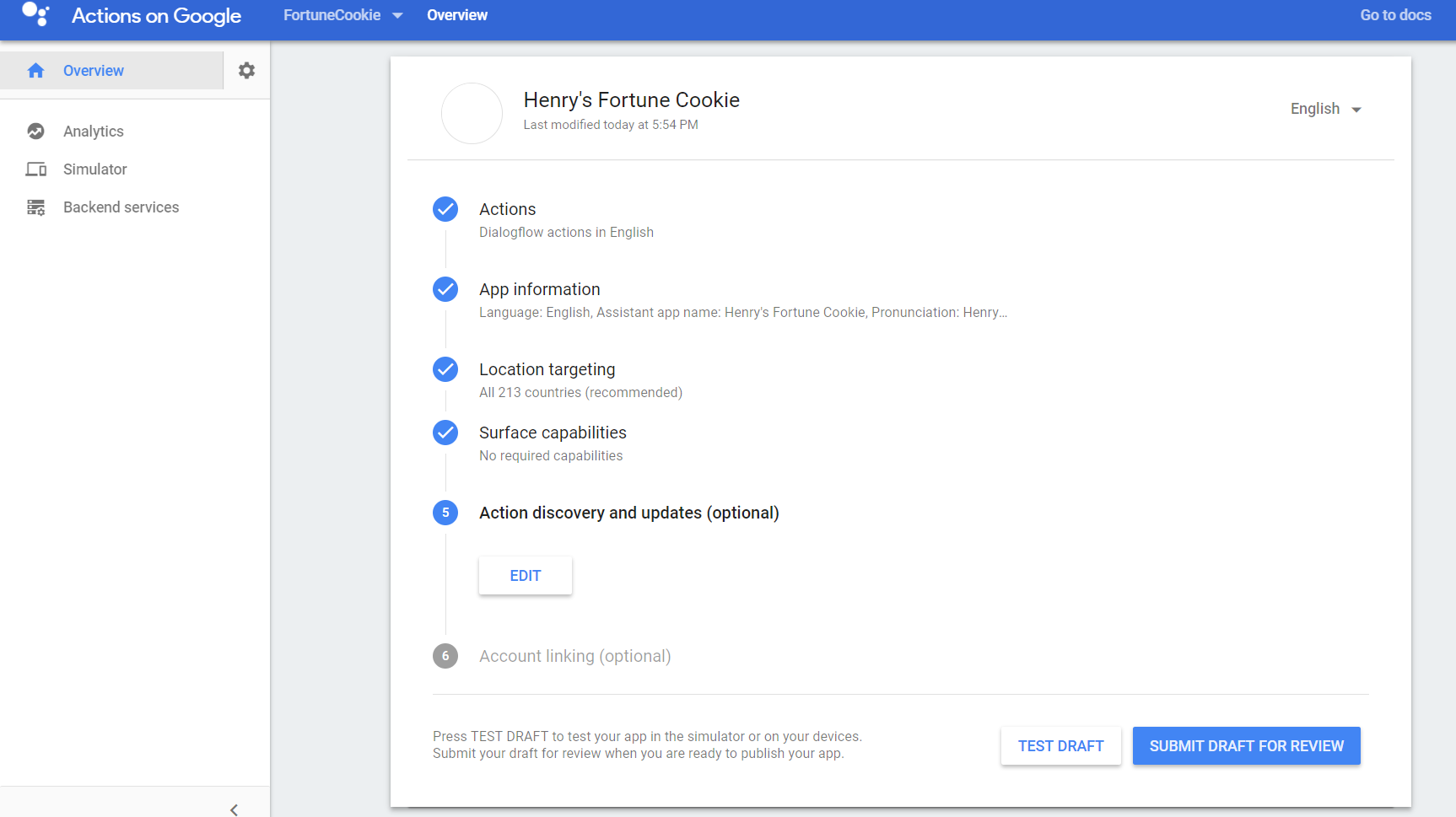Viewport: 1456px width, 817px height.
Task: Open Simulator in the sidebar
Action: (x=95, y=169)
